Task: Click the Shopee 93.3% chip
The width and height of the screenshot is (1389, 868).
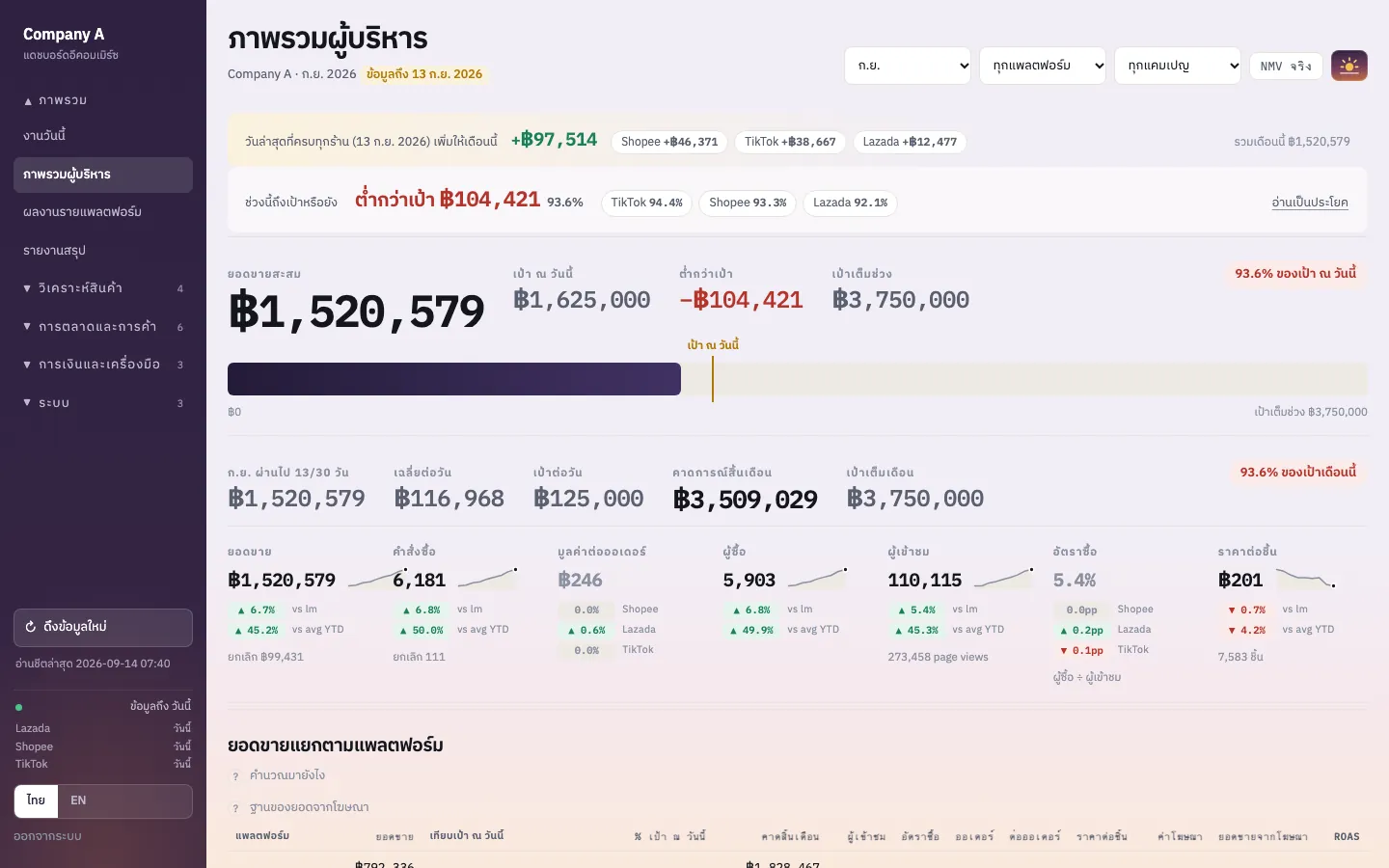Action: (x=748, y=203)
